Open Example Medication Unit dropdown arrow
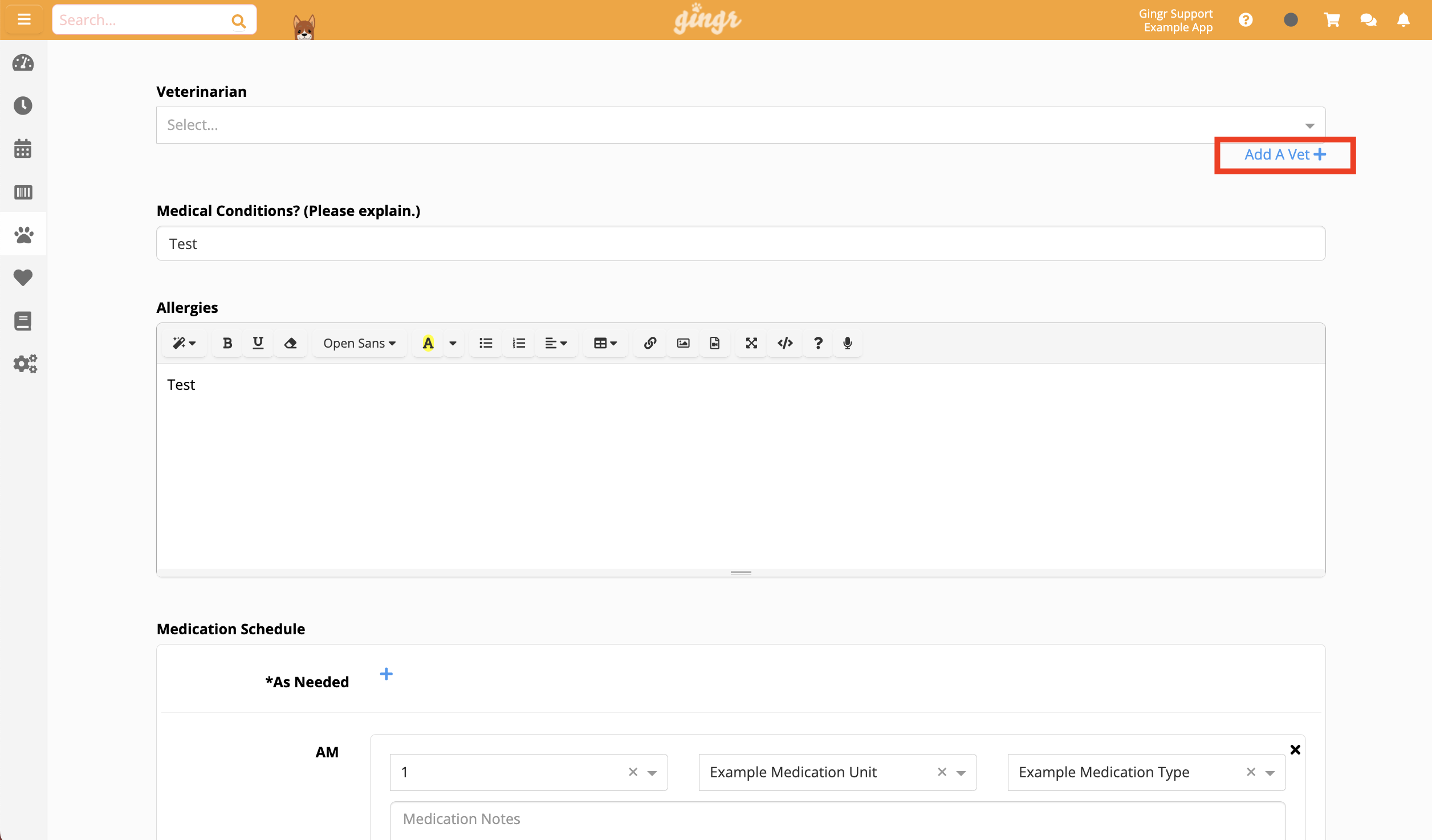Image resolution: width=1432 pixels, height=840 pixels. coord(961,773)
